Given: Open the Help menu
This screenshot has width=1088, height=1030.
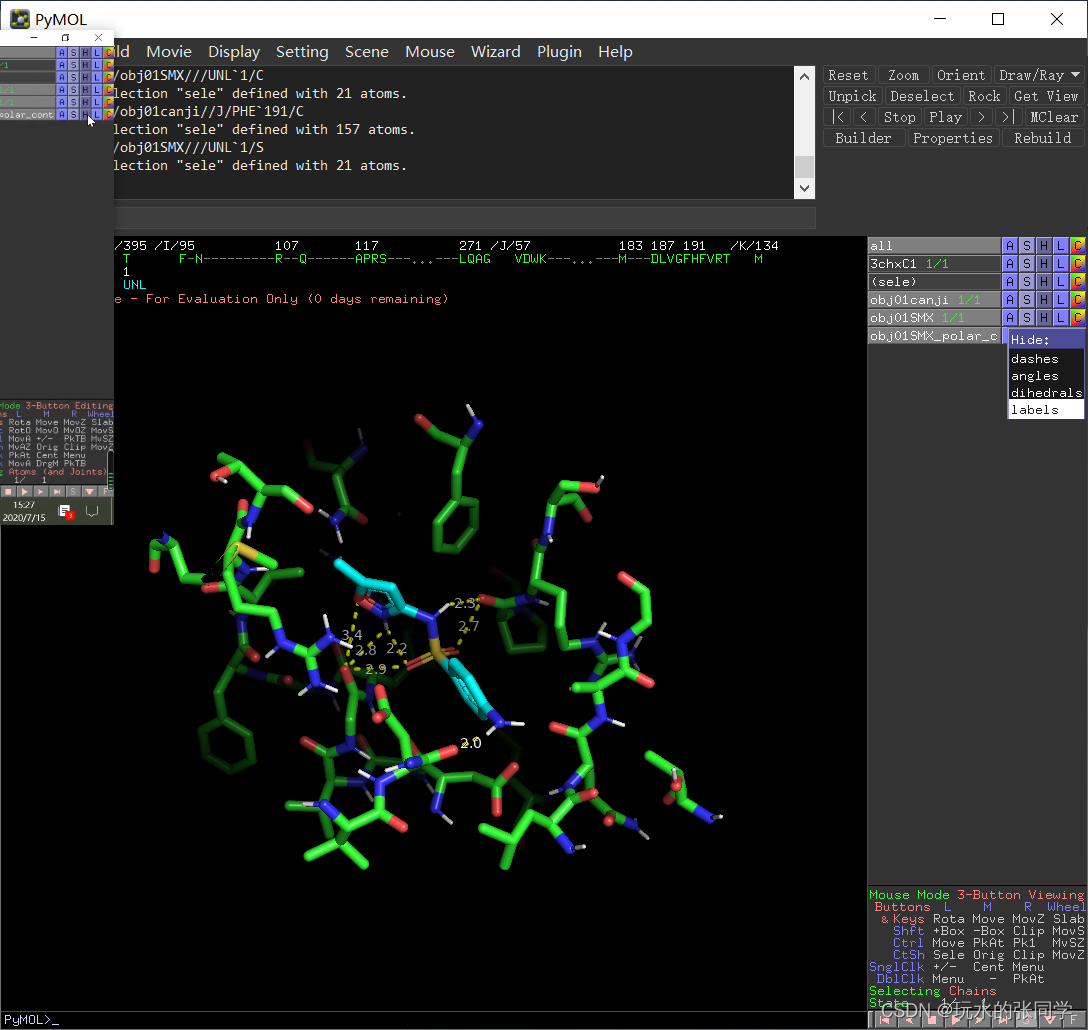Looking at the screenshot, I should coord(615,52).
